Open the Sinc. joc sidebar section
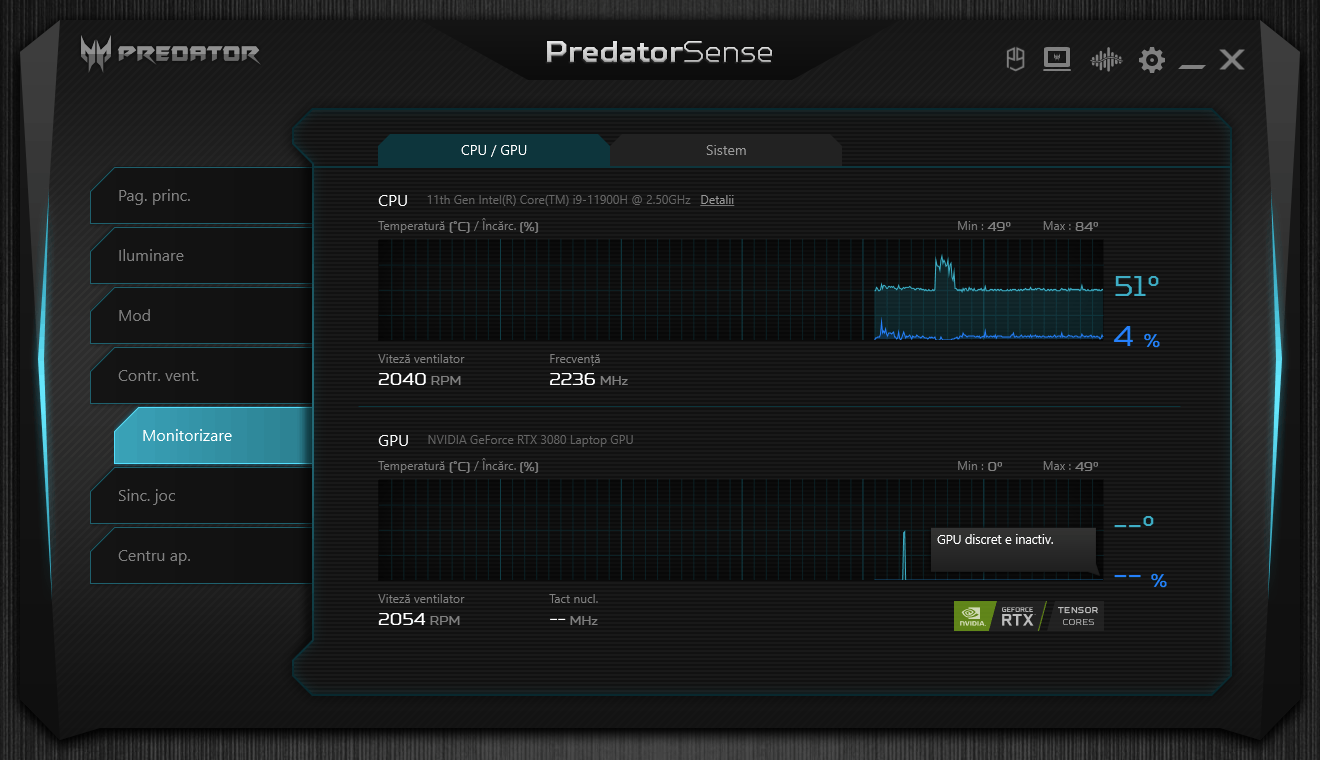This screenshot has height=760, width=1320. pyautogui.click(x=201, y=496)
